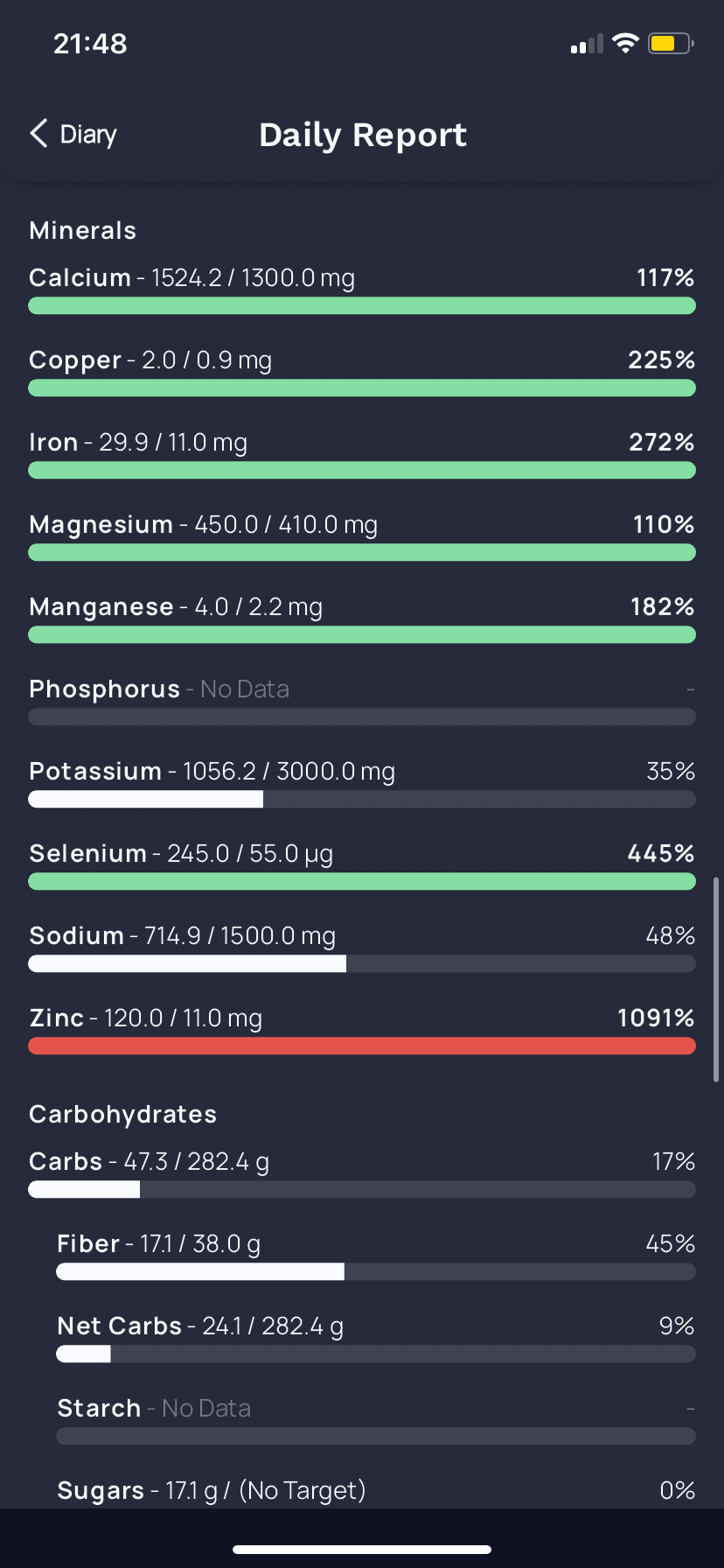The height and width of the screenshot is (1568, 724).
Task: Tap the Starch No Data row
Action: coord(376,1421)
